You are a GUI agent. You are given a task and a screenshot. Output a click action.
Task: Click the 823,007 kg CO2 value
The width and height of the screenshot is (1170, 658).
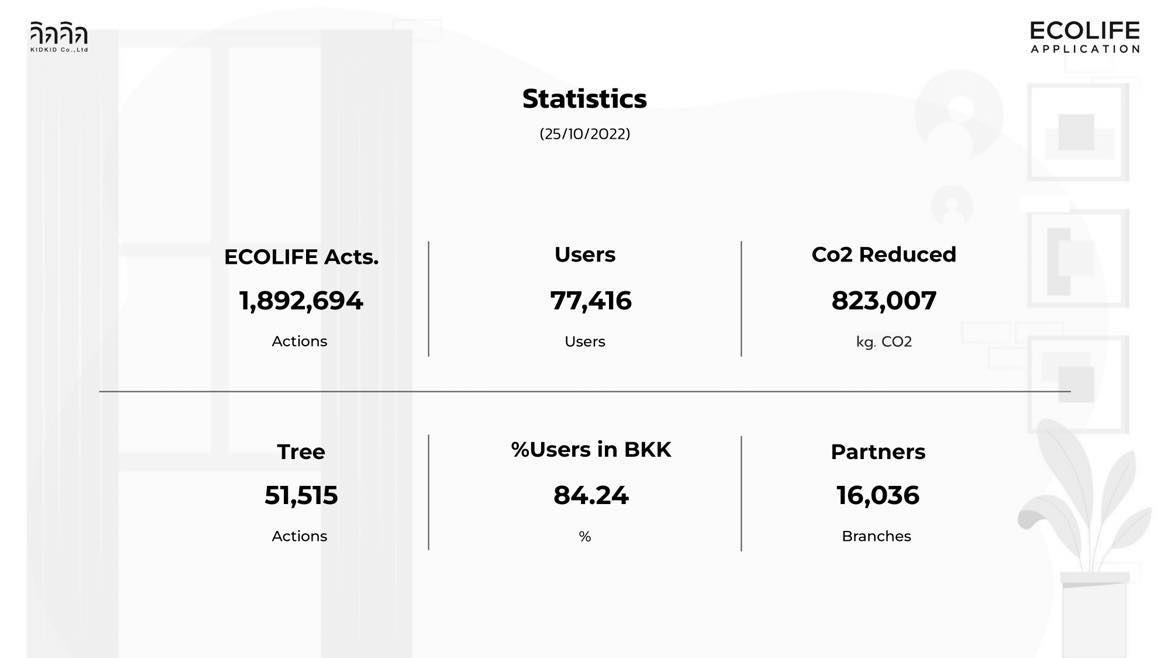[x=884, y=301]
